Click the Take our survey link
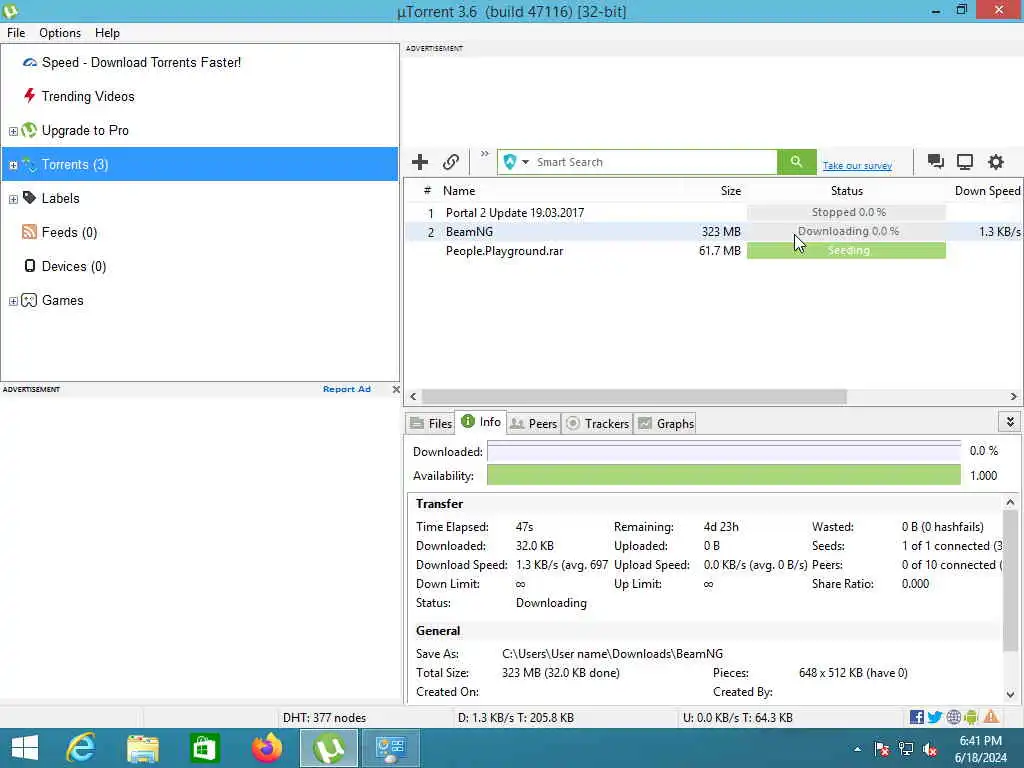This screenshot has height=768, width=1024. coord(857,166)
